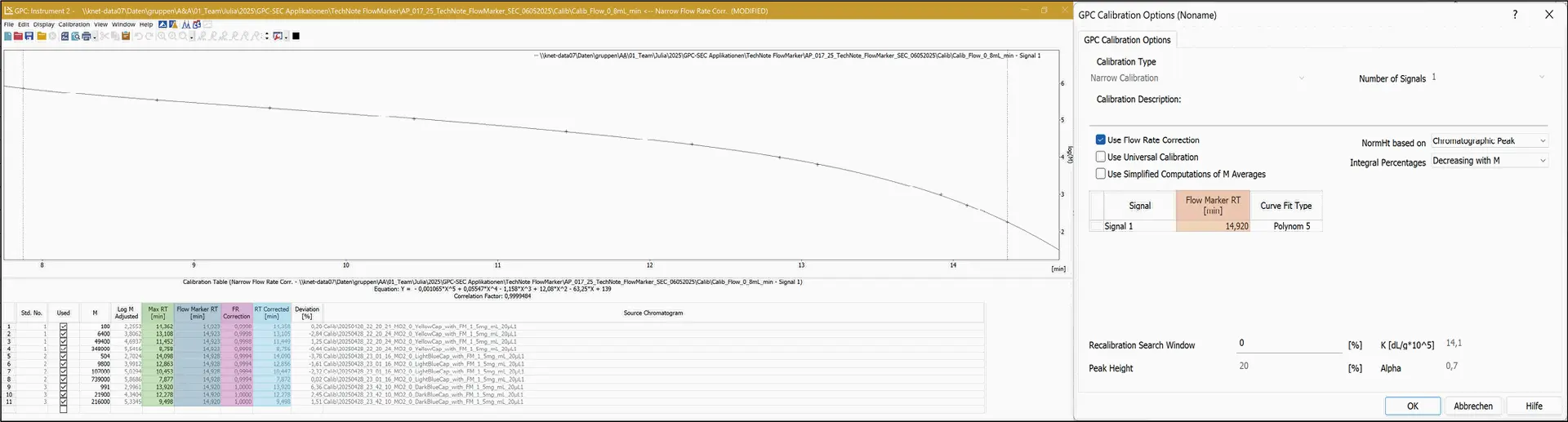Click the red Open folder toolbar icon
This screenshot has height=422, width=1568.
(18, 36)
